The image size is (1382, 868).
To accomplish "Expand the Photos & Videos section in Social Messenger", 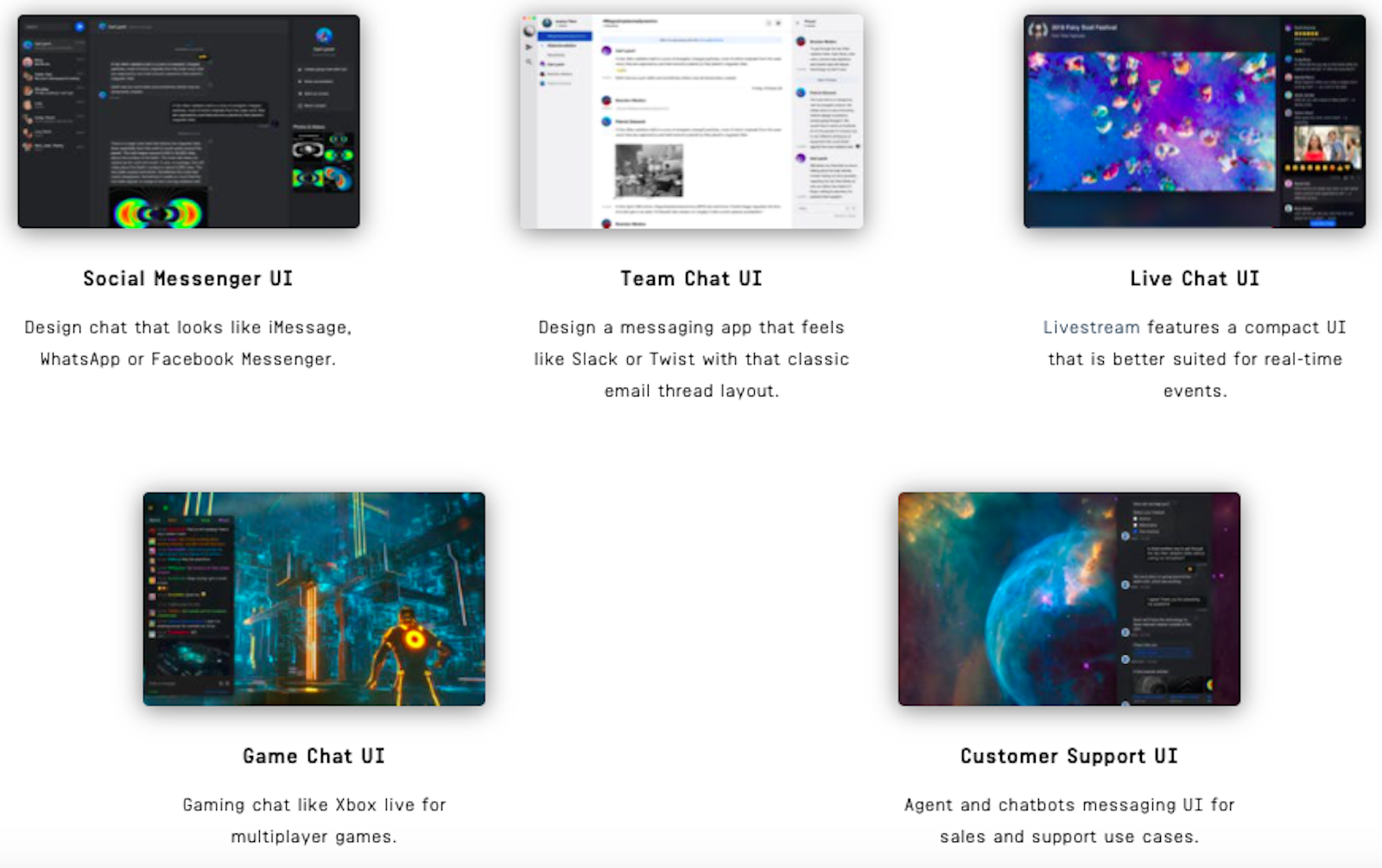I will click(x=309, y=127).
